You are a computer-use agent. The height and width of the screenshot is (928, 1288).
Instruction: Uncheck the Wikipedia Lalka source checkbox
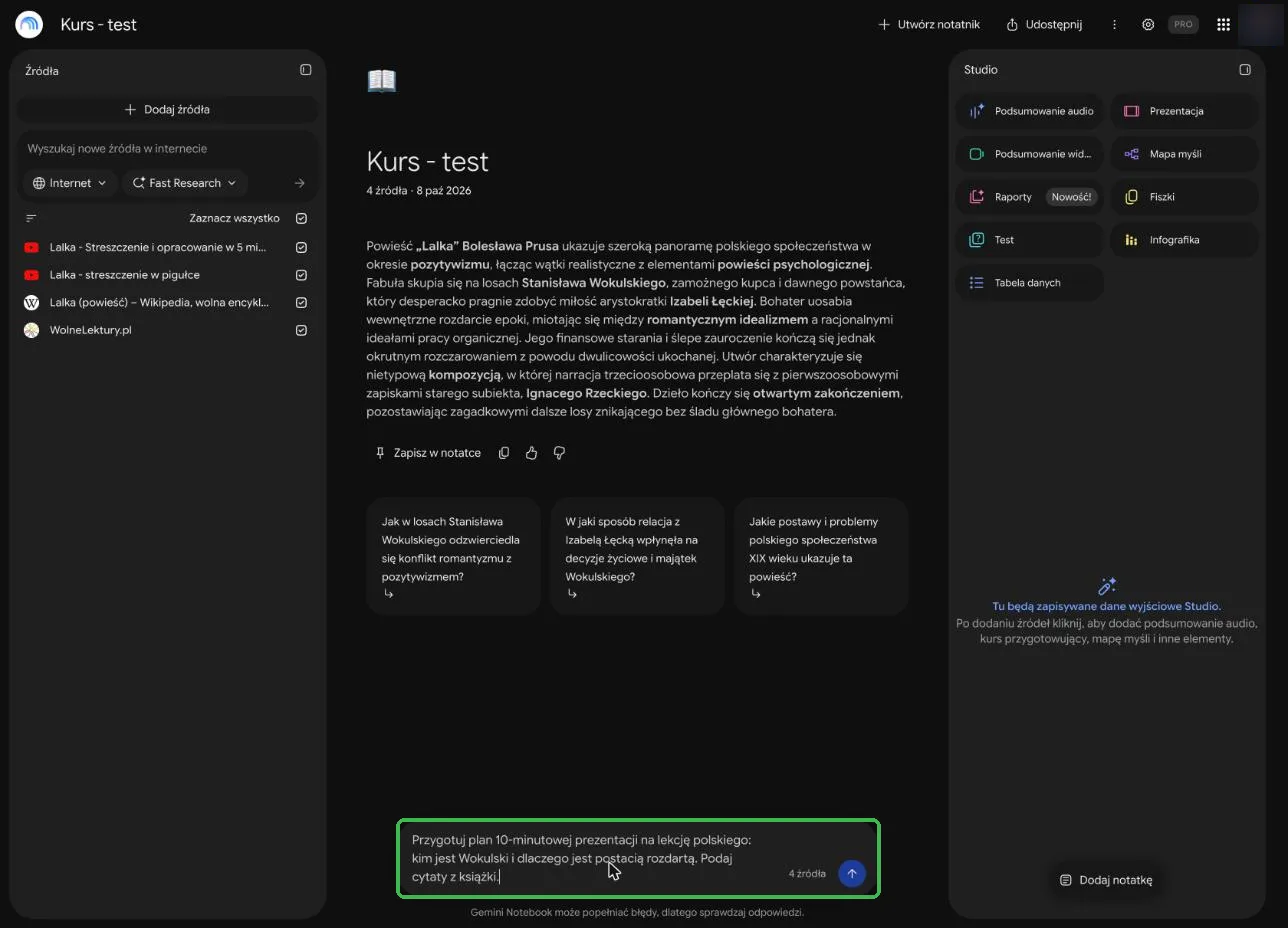(301, 302)
